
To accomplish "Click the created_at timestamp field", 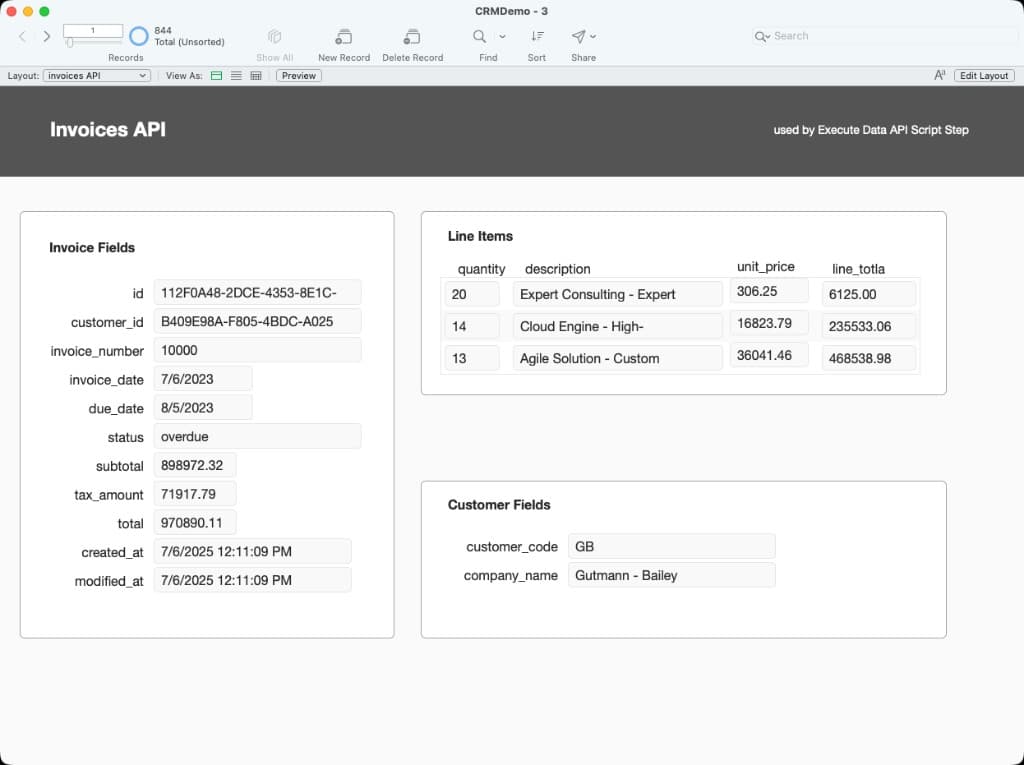I will pyautogui.click(x=253, y=551).
